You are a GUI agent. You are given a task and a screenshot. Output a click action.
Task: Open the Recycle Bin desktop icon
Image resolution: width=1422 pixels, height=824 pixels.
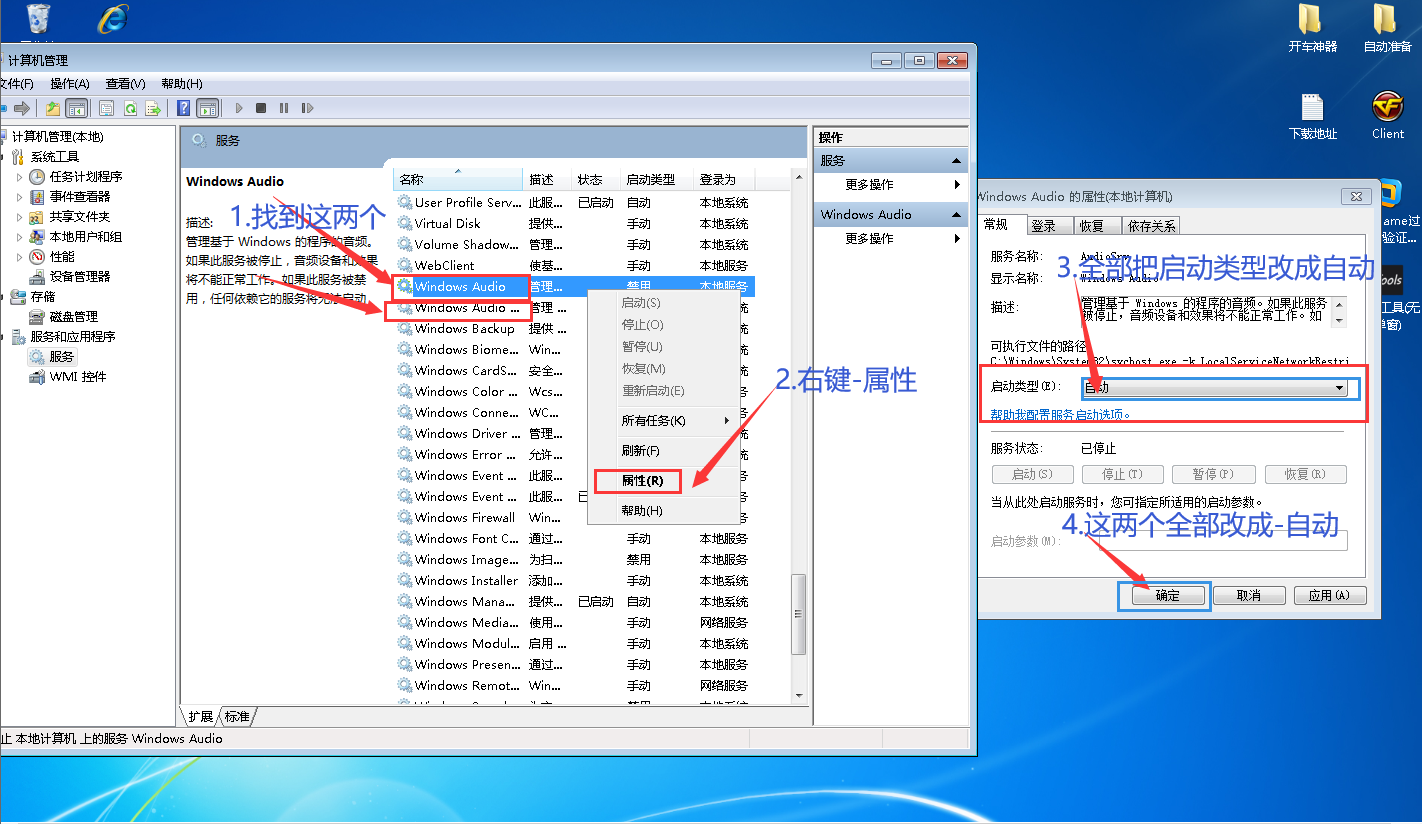(39, 18)
